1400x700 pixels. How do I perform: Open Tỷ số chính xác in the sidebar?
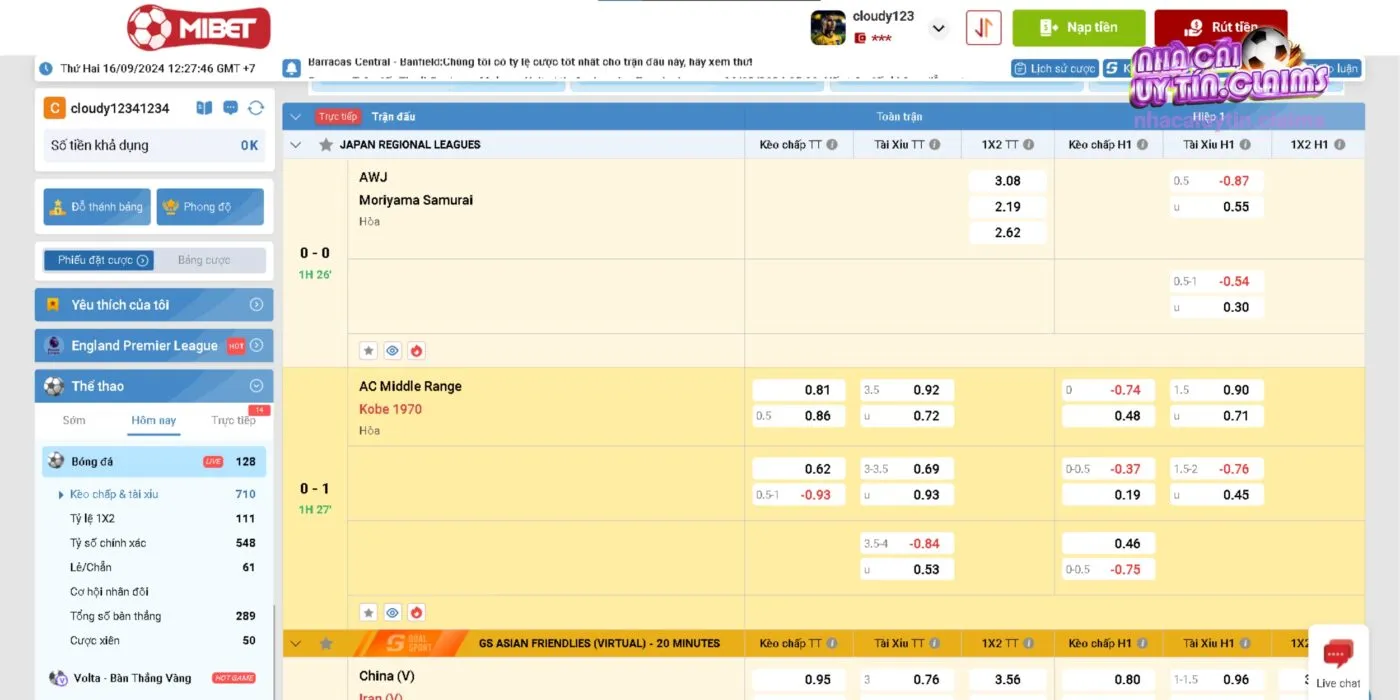[108, 543]
